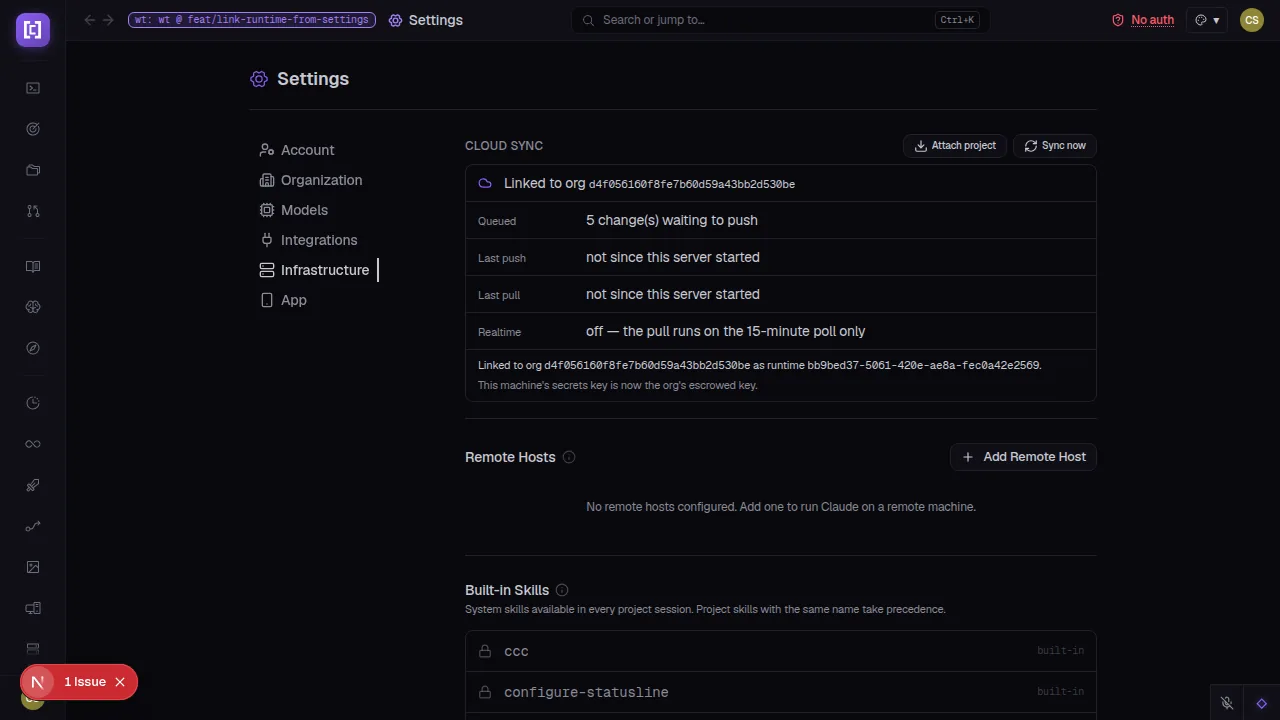Select the Infrastructure settings tab
Screen dimensions: 1280x720
click(314, 270)
